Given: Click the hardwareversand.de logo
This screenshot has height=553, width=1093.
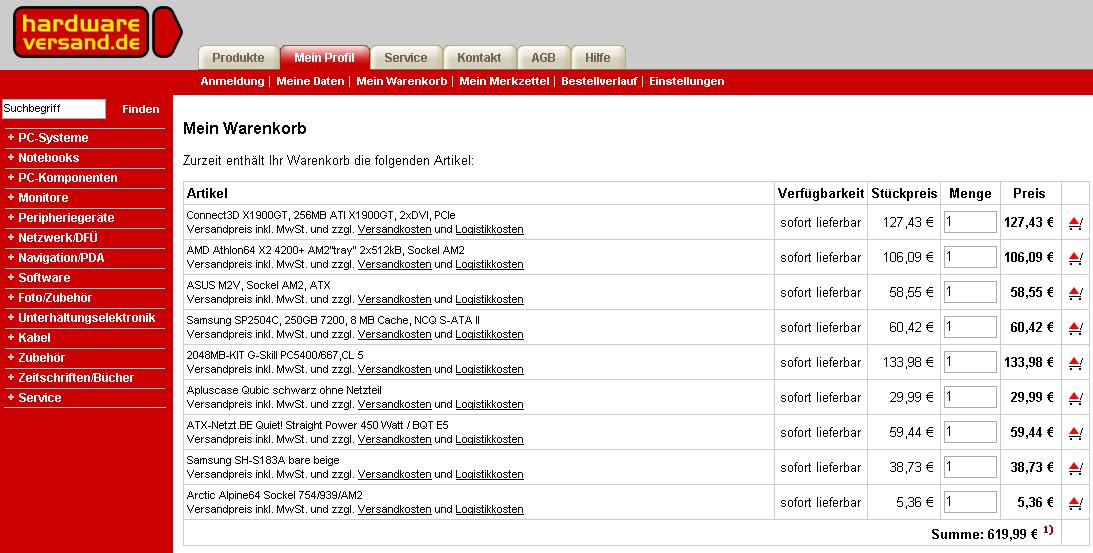Looking at the screenshot, I should coord(97,32).
